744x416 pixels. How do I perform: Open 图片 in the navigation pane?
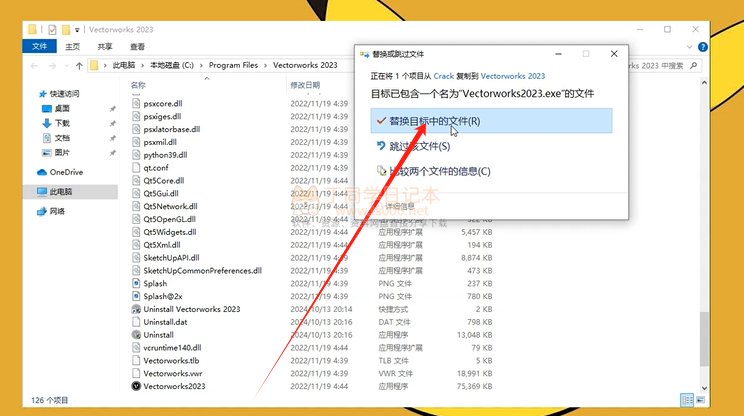tap(62, 152)
